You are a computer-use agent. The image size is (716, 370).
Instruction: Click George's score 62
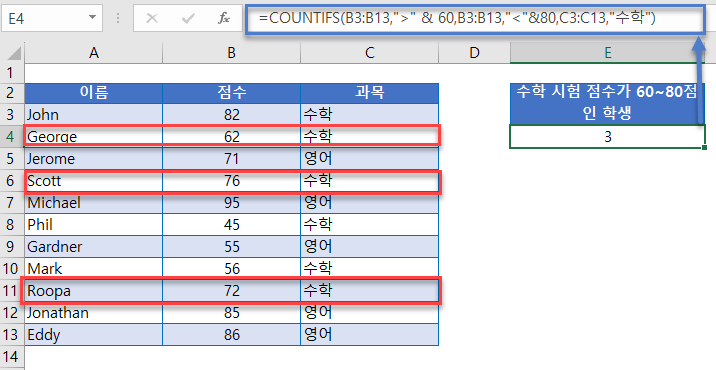click(232, 137)
